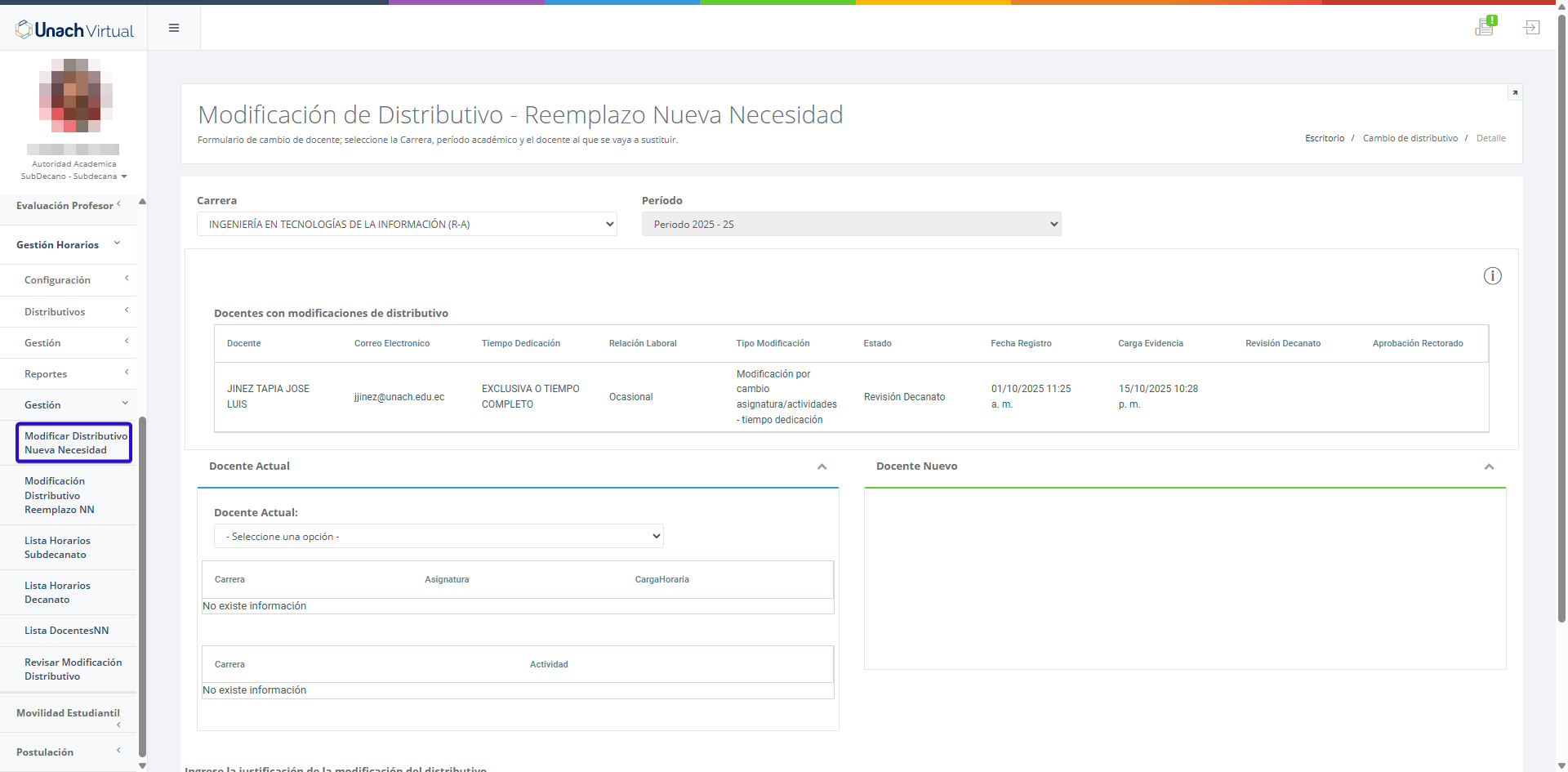Open Lista Horarios Subdecanato

(57, 547)
